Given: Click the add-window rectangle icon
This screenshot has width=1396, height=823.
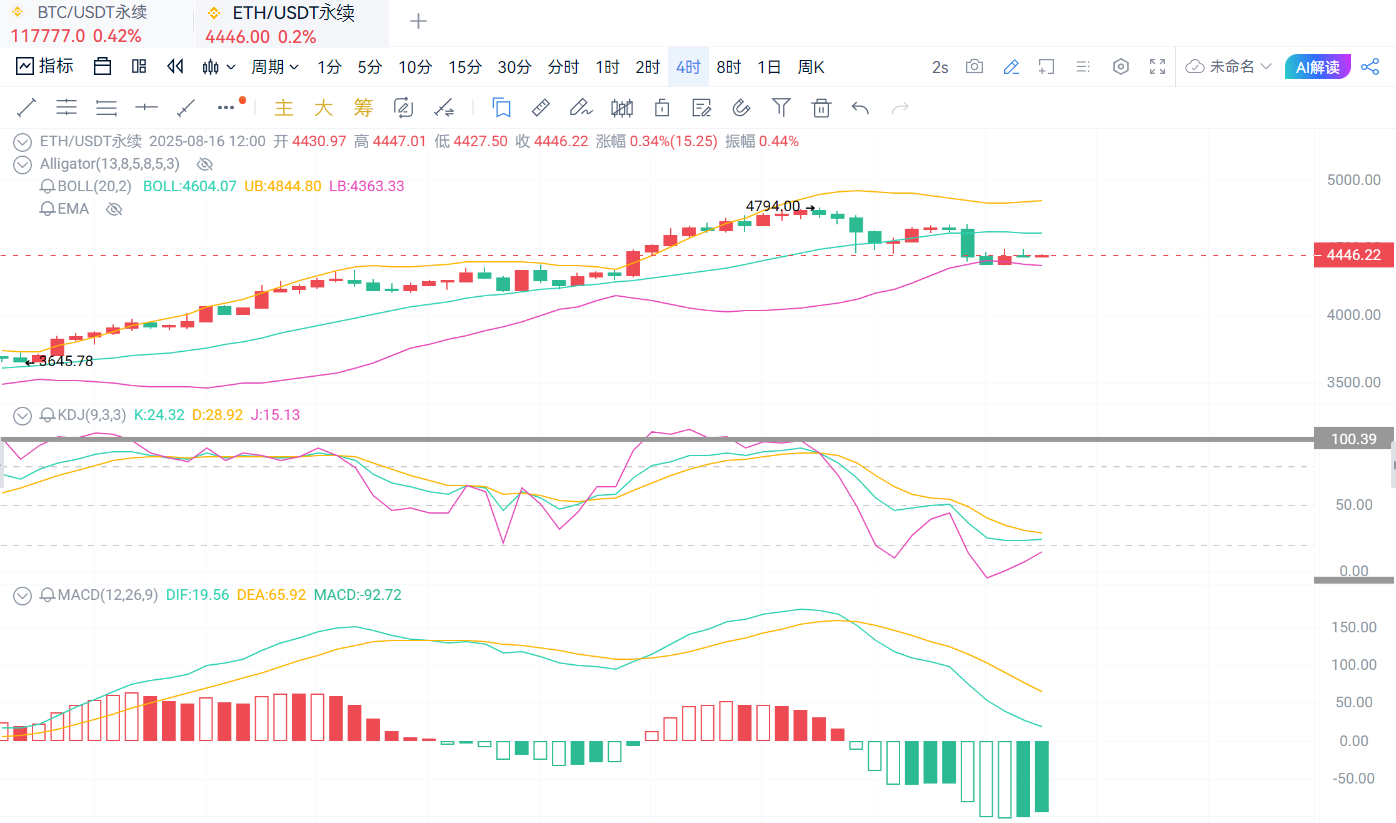Looking at the screenshot, I should click(1046, 67).
